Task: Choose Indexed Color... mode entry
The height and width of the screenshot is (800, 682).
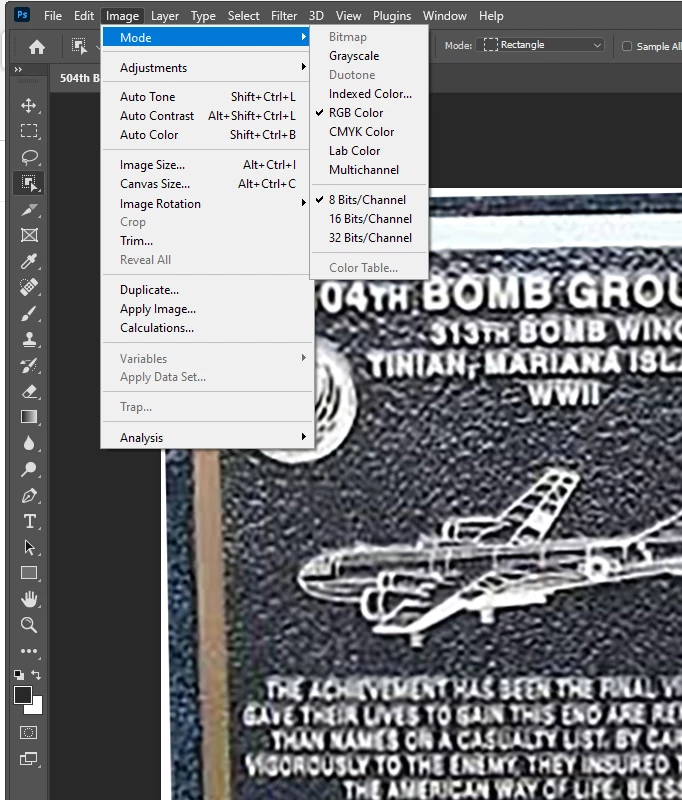Action: coord(370,94)
